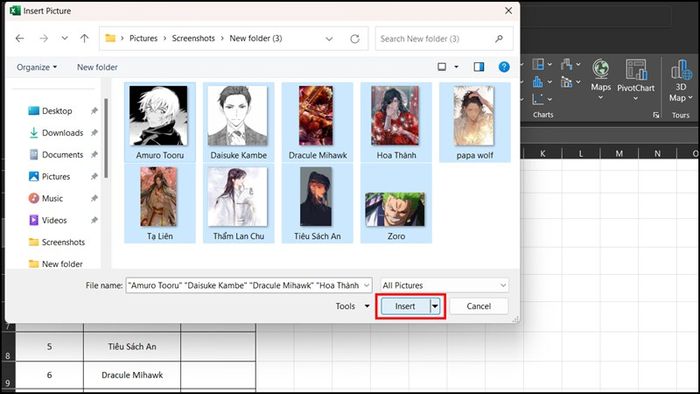This screenshot has width=700, height=394.
Task: Click the Screenshots breadcrumb in path
Action: 193,38
